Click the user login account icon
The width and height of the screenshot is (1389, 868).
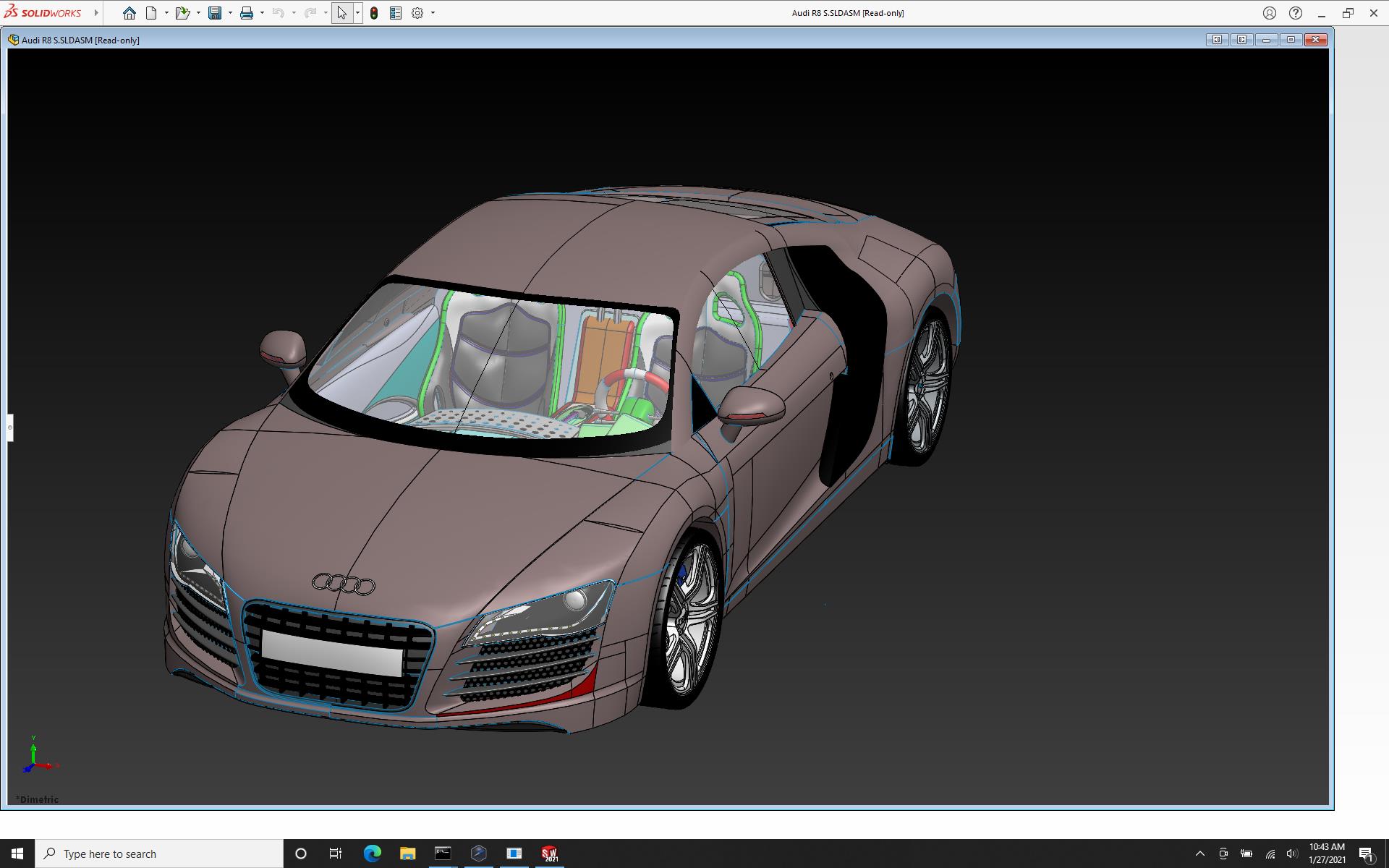point(1270,13)
